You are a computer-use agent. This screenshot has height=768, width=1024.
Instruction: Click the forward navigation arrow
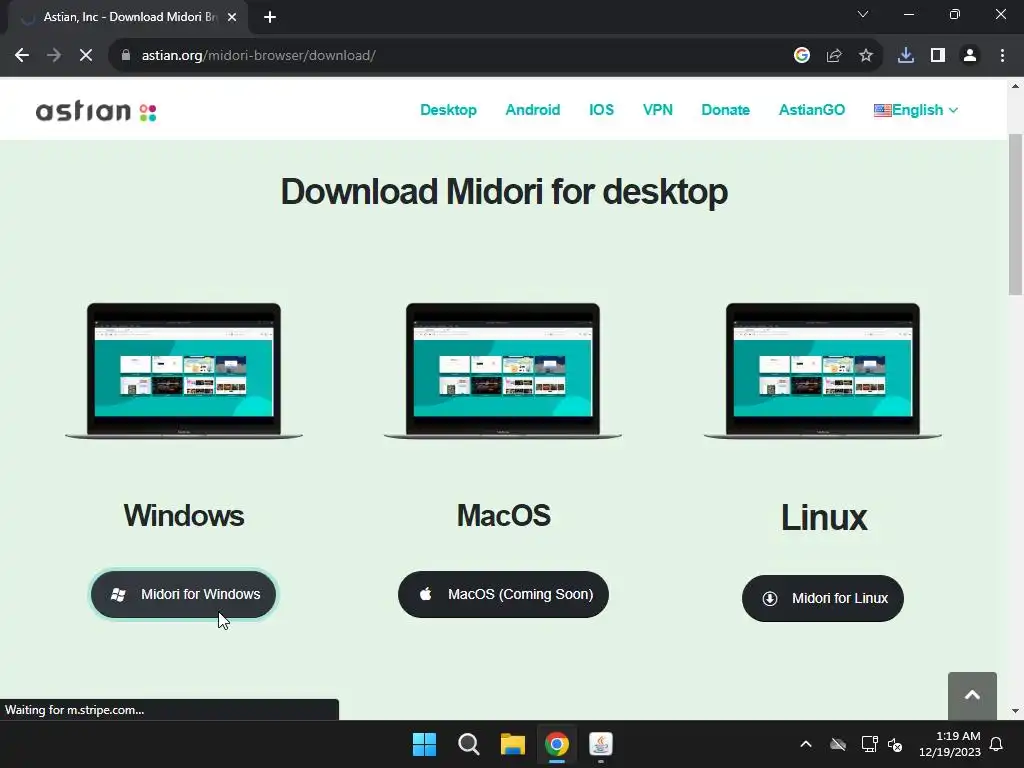(54, 56)
